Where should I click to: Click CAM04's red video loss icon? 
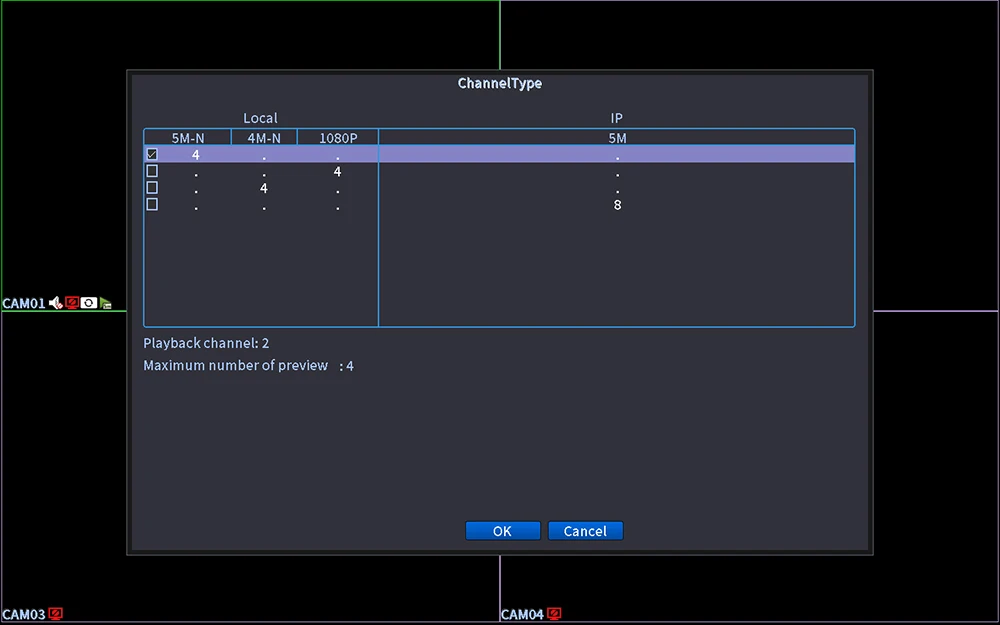click(554, 614)
